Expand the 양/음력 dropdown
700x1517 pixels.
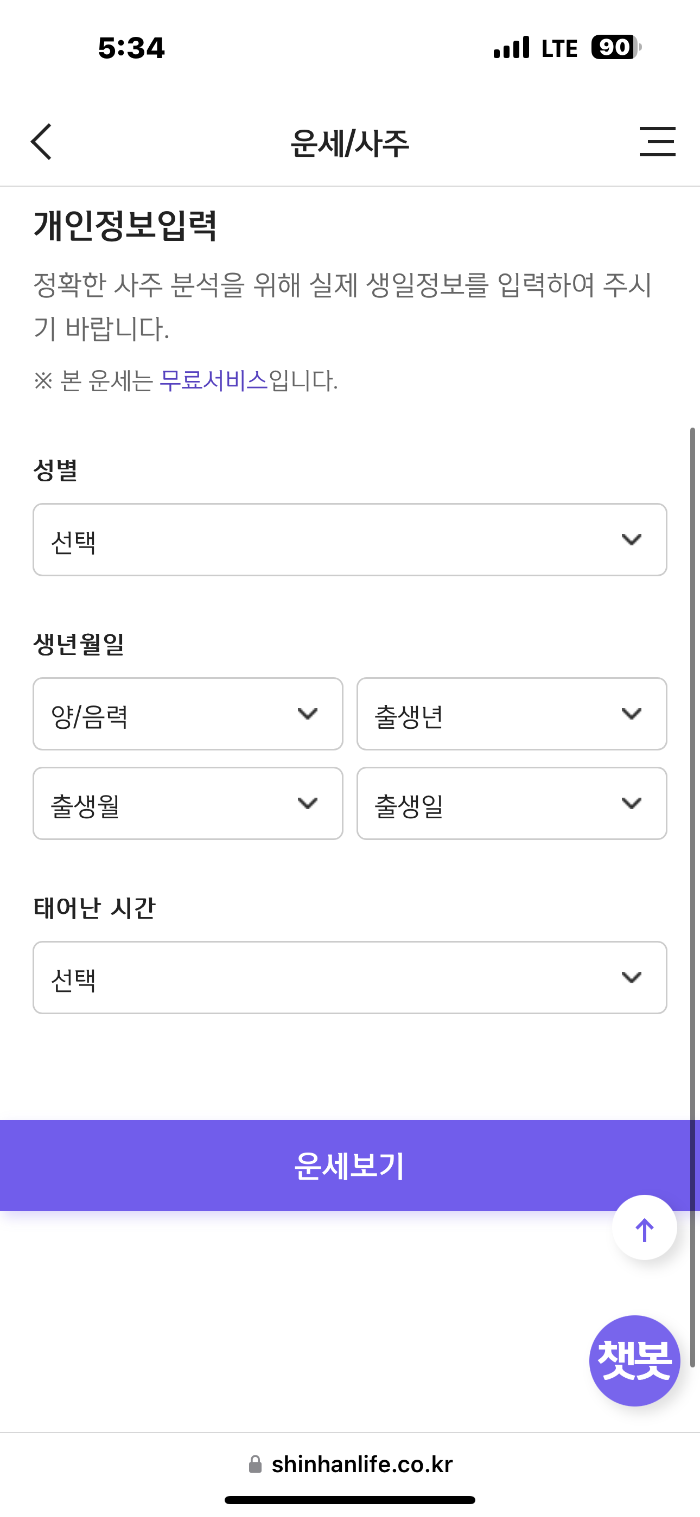pos(188,714)
